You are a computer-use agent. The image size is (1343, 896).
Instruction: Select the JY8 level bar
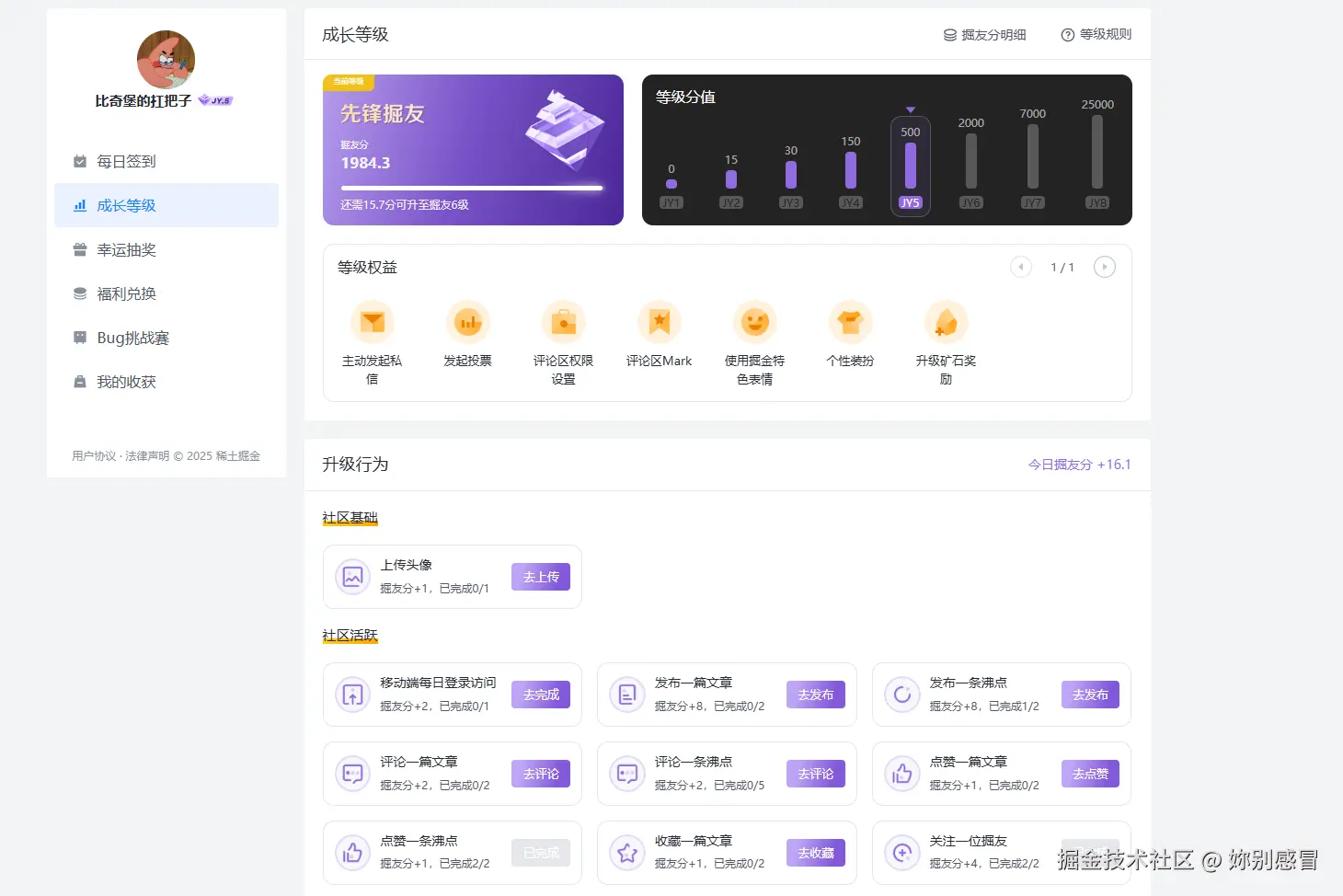[1096, 156]
